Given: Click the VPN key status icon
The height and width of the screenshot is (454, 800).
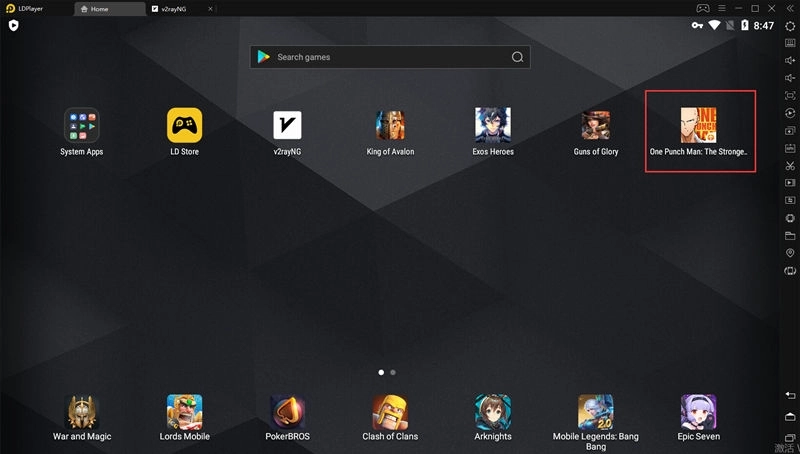Looking at the screenshot, I should pyautogui.click(x=697, y=26).
